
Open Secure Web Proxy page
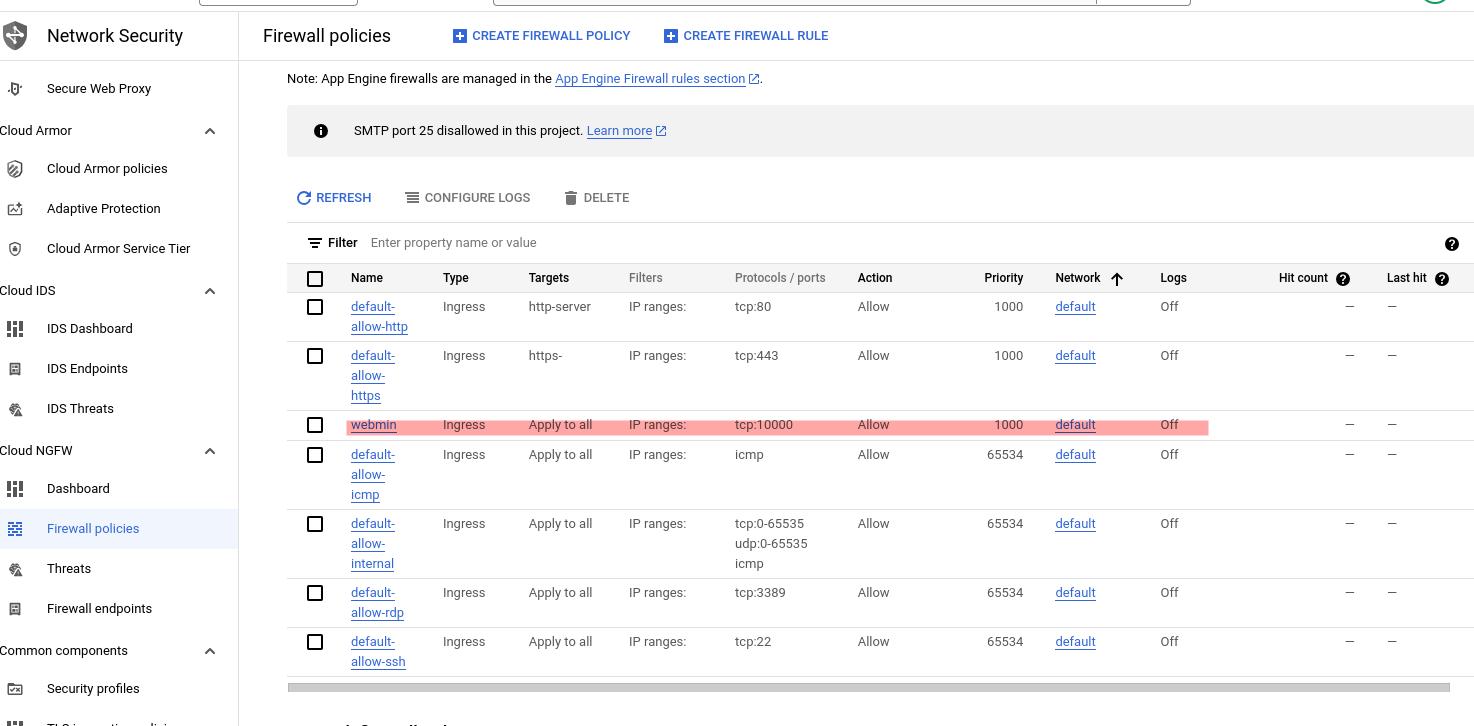[99, 88]
